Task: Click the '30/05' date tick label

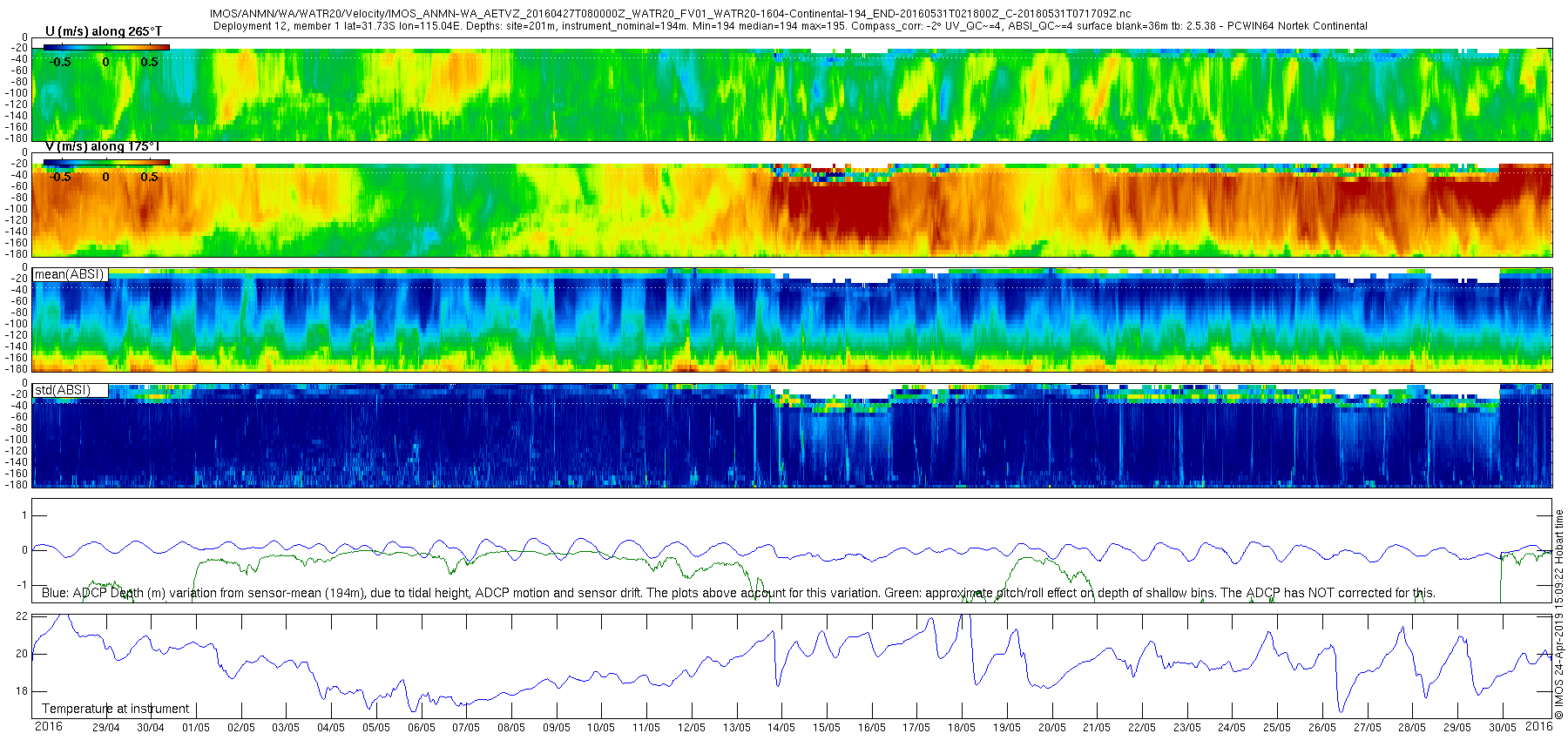Action: click(x=1503, y=728)
